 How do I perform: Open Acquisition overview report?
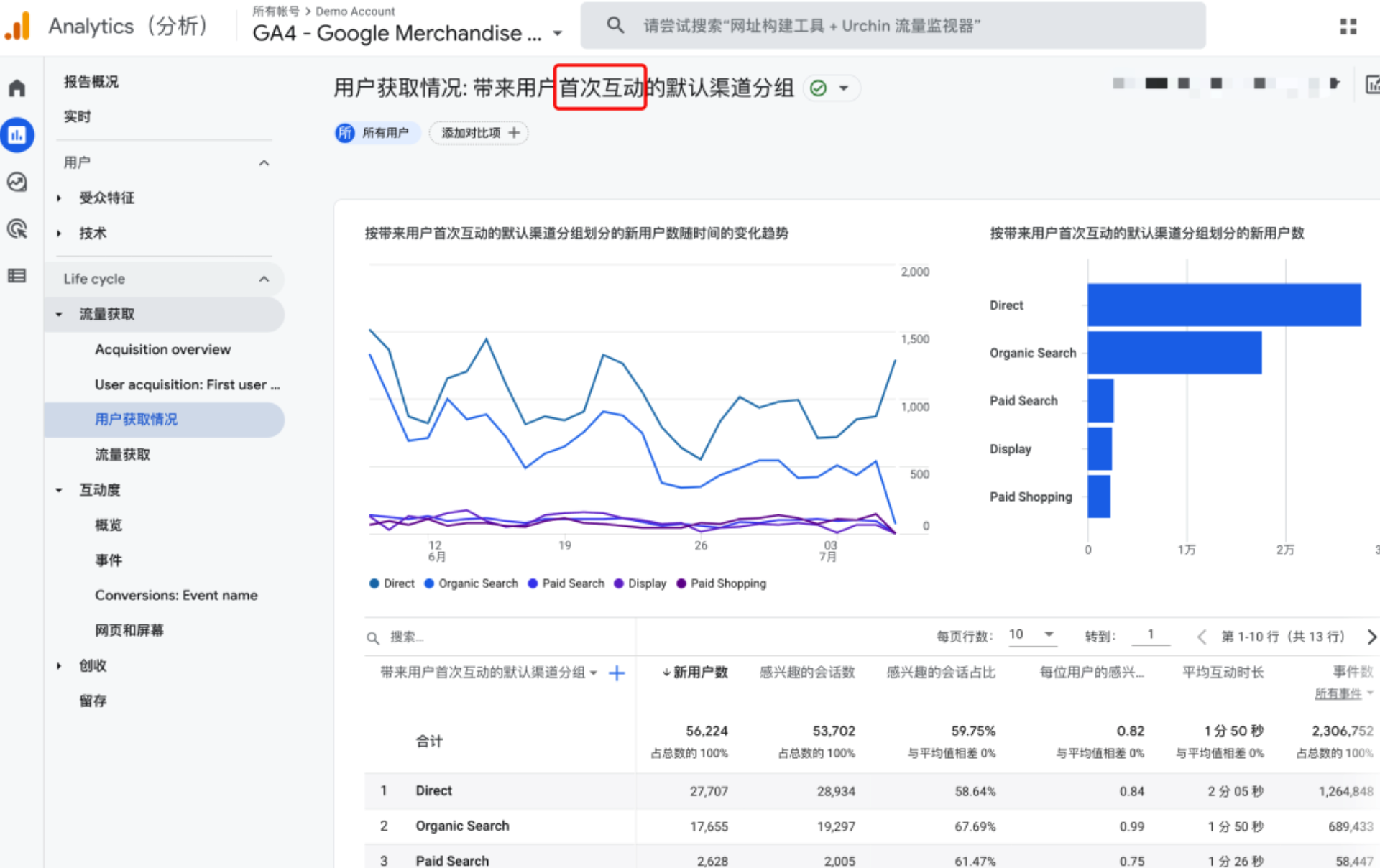coord(163,350)
